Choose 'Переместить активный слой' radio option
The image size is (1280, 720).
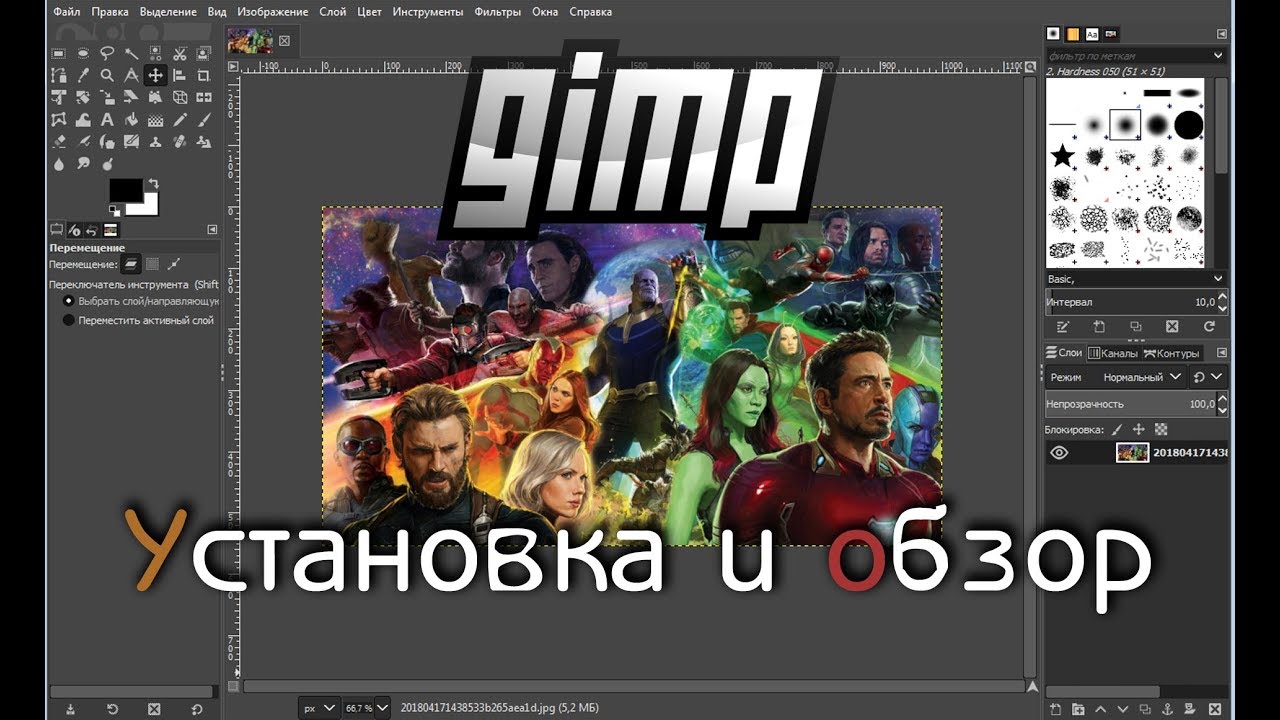[138, 320]
